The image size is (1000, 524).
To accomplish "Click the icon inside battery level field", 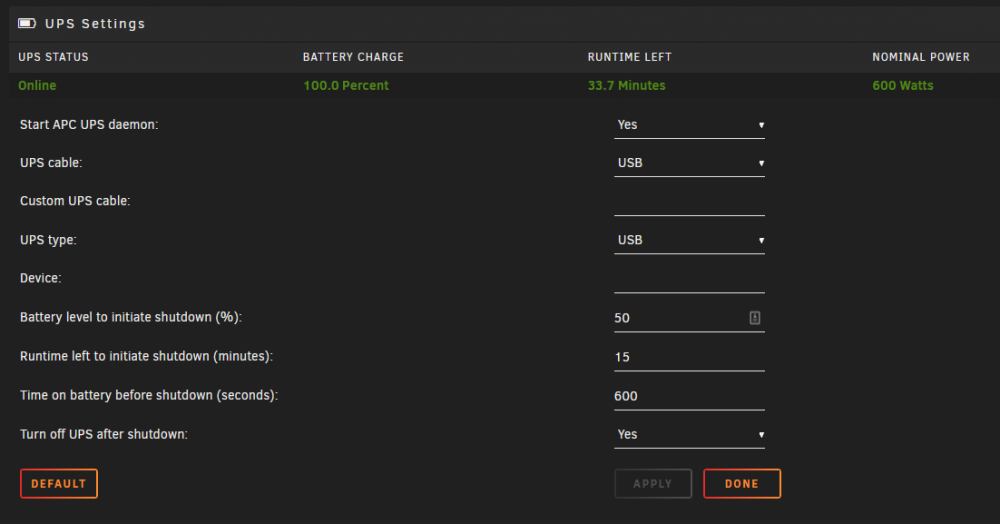I will pyautogui.click(x=754, y=317).
